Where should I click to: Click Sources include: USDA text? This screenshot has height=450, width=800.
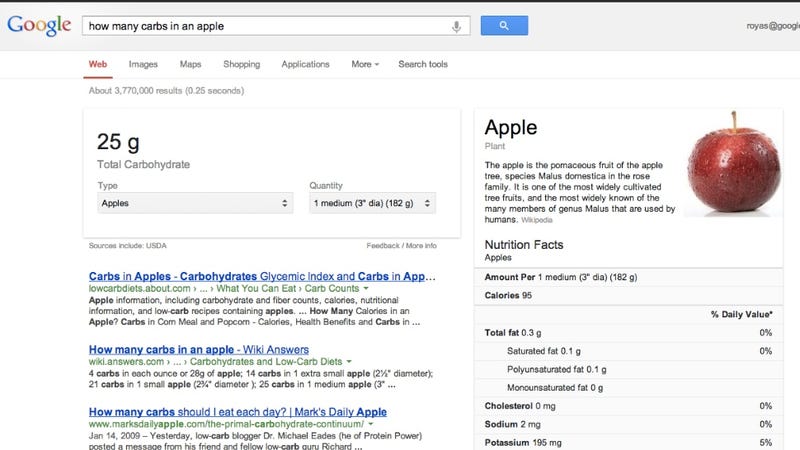click(x=128, y=245)
